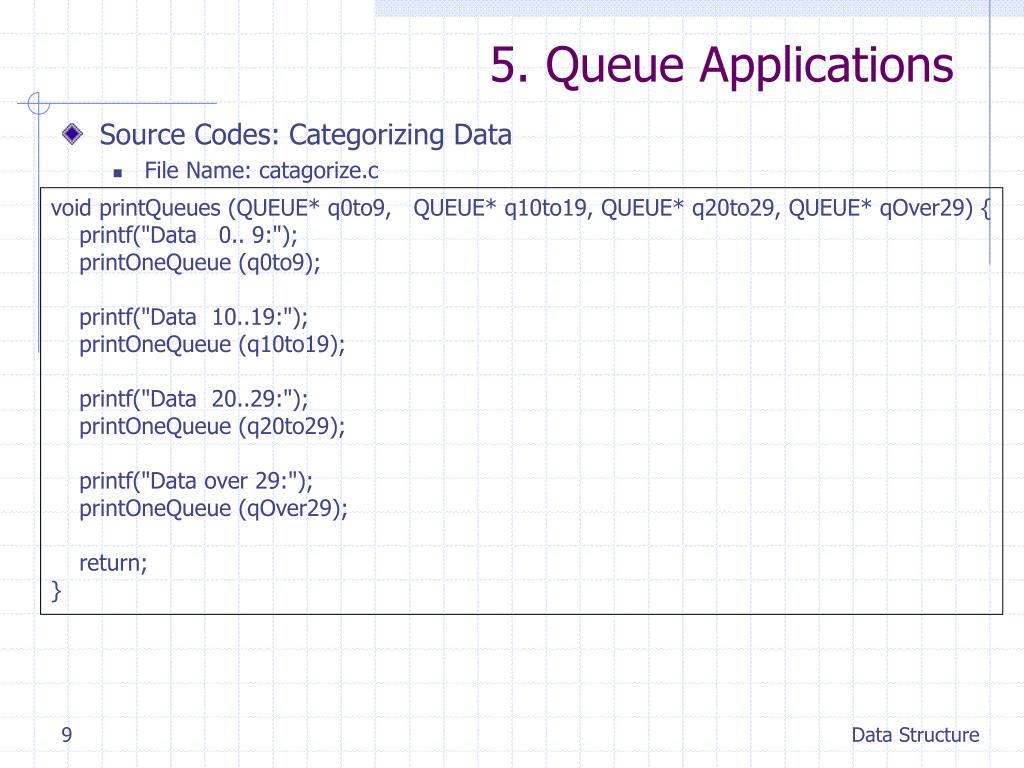Click the heading "Source Codes: Categorizing Data"
Viewport: 1024px width, 768px height.
coord(305,135)
